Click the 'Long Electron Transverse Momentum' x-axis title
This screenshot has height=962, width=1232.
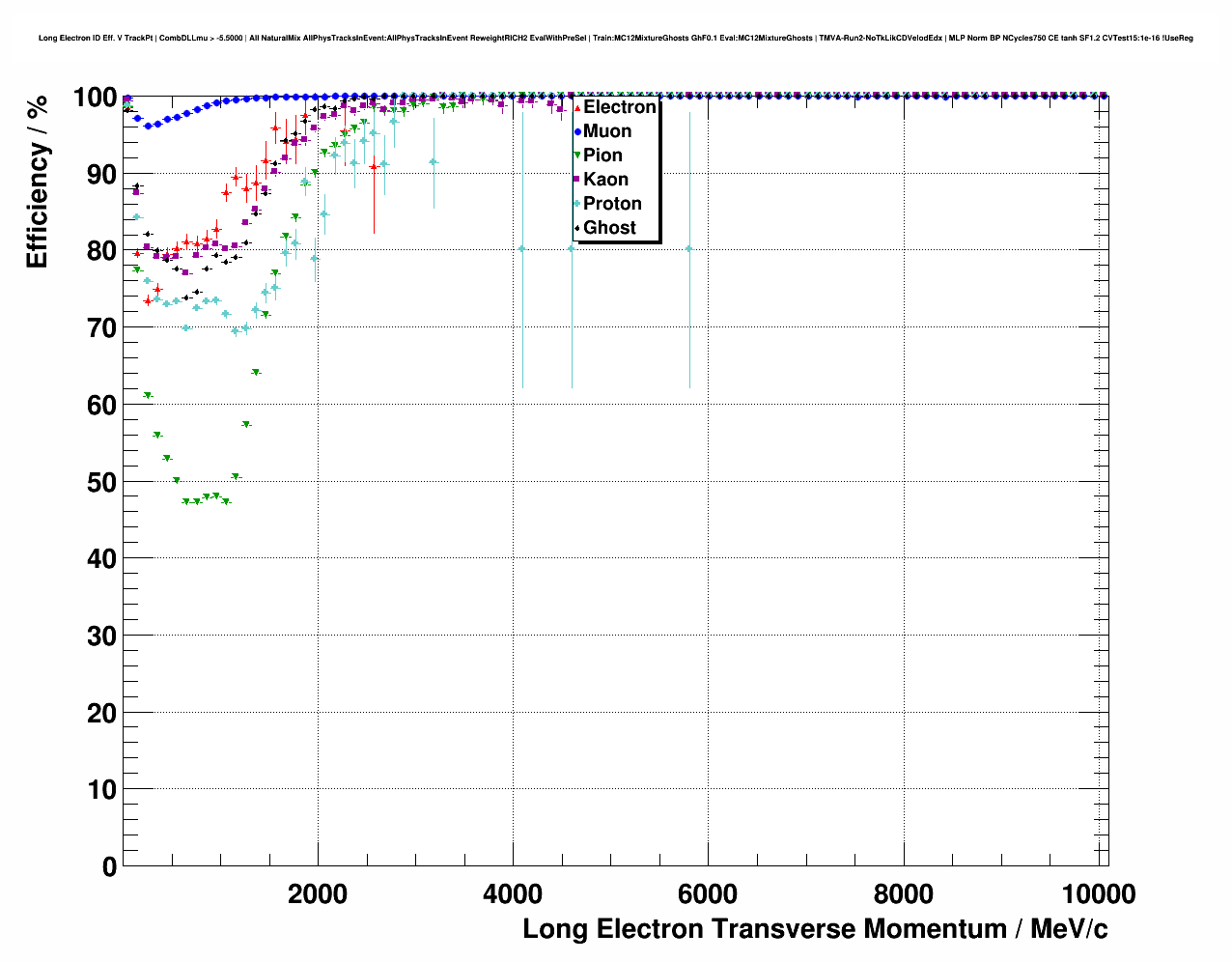click(x=815, y=929)
